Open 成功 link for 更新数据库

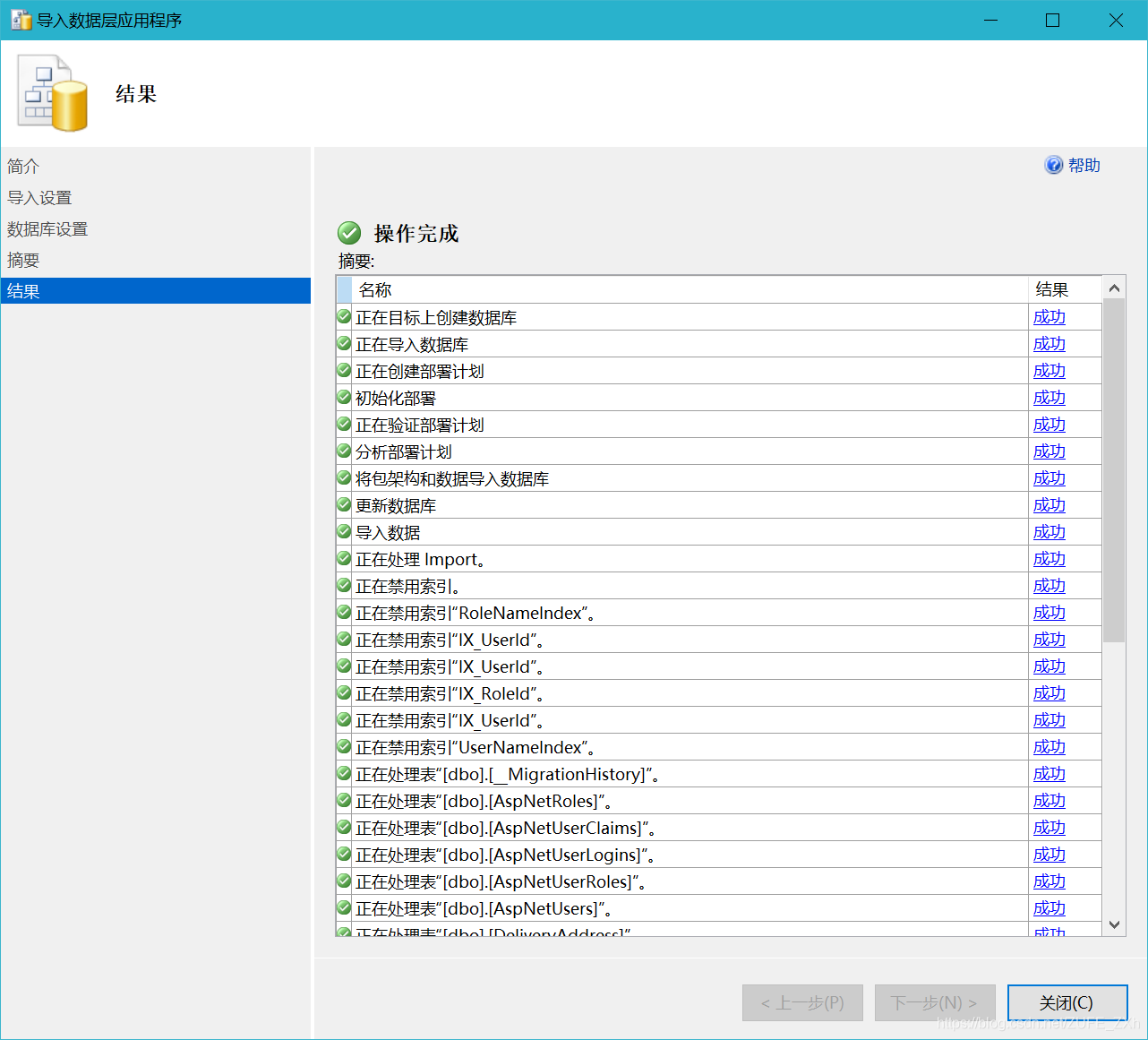(1049, 505)
